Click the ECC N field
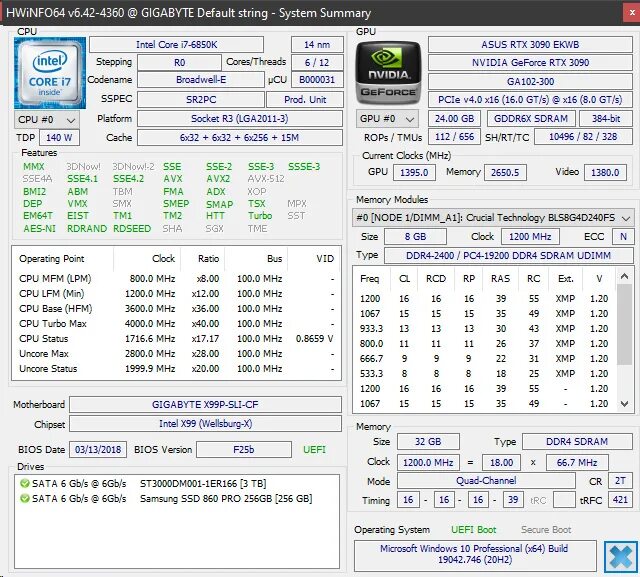The image size is (640, 577). 623,237
